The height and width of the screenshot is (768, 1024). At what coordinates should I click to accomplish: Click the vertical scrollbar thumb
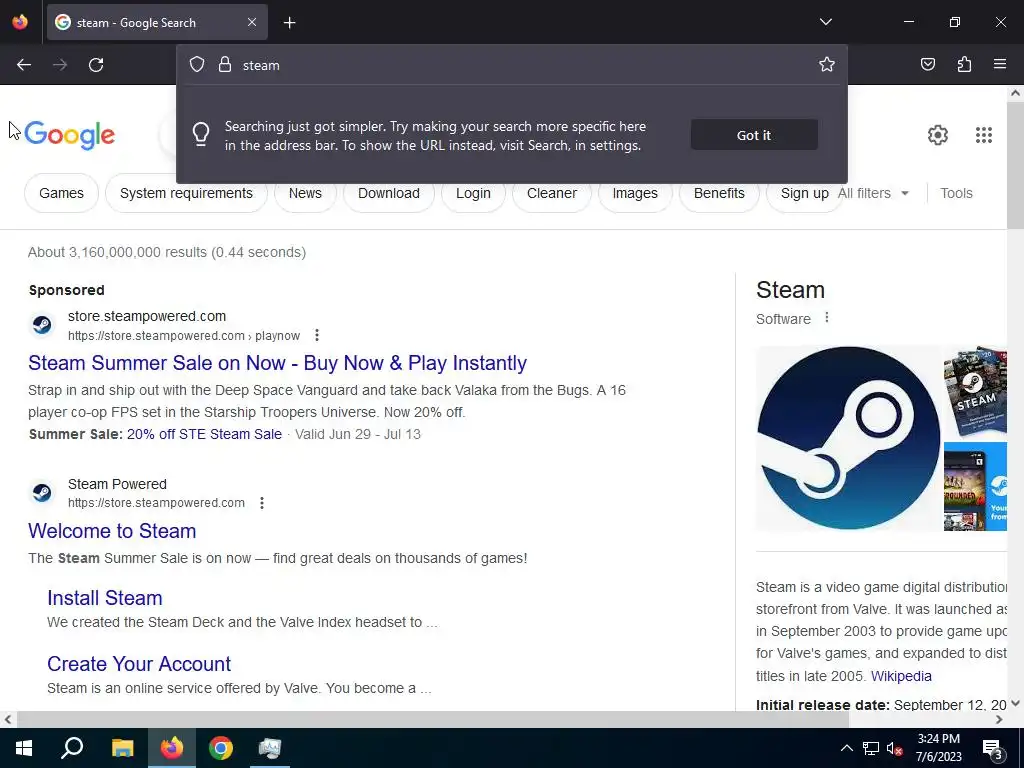(x=1015, y=165)
